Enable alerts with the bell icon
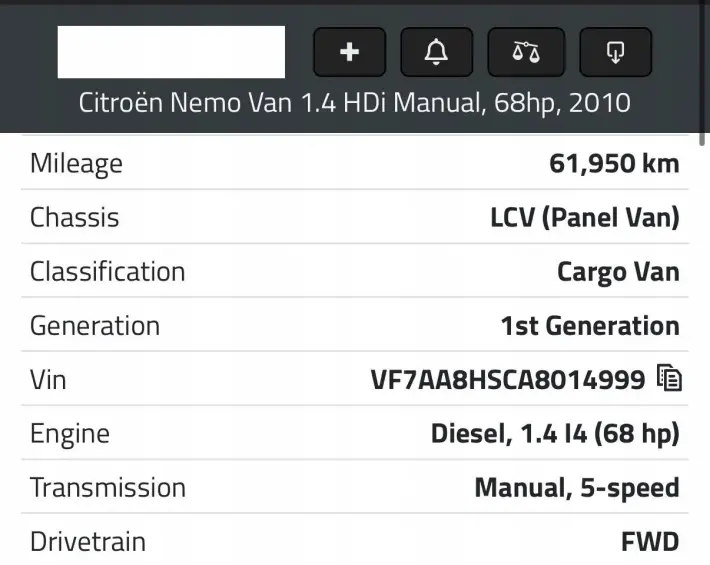The height and width of the screenshot is (565, 710). 437,52
